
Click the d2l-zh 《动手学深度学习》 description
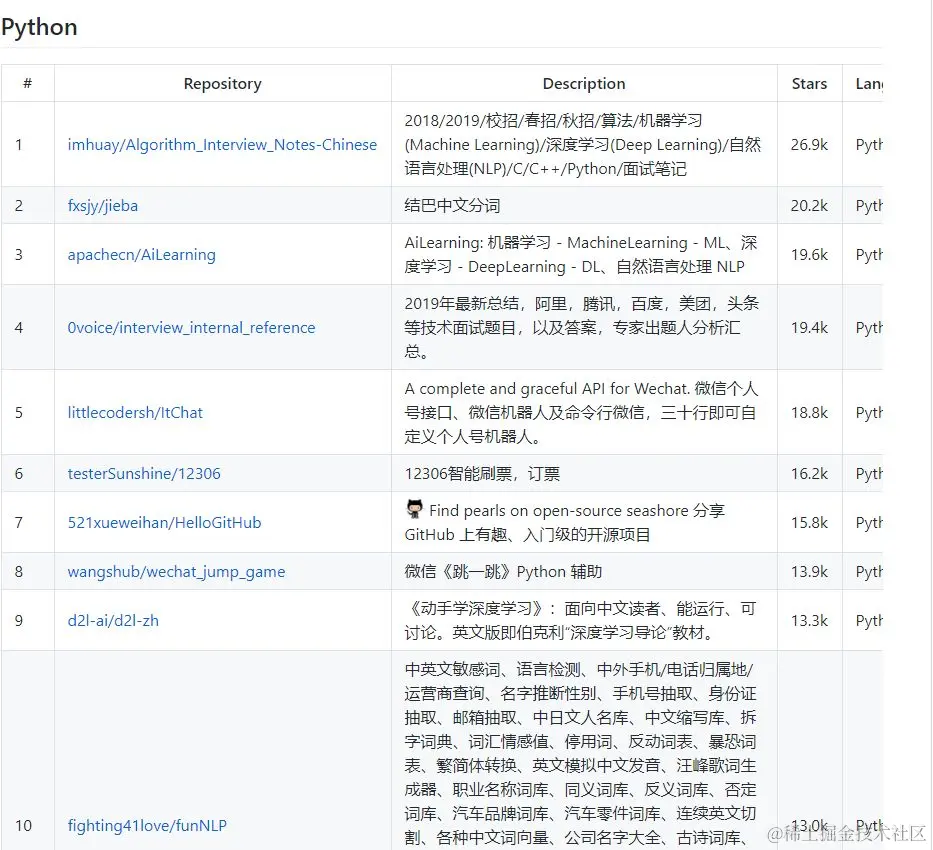(581, 620)
